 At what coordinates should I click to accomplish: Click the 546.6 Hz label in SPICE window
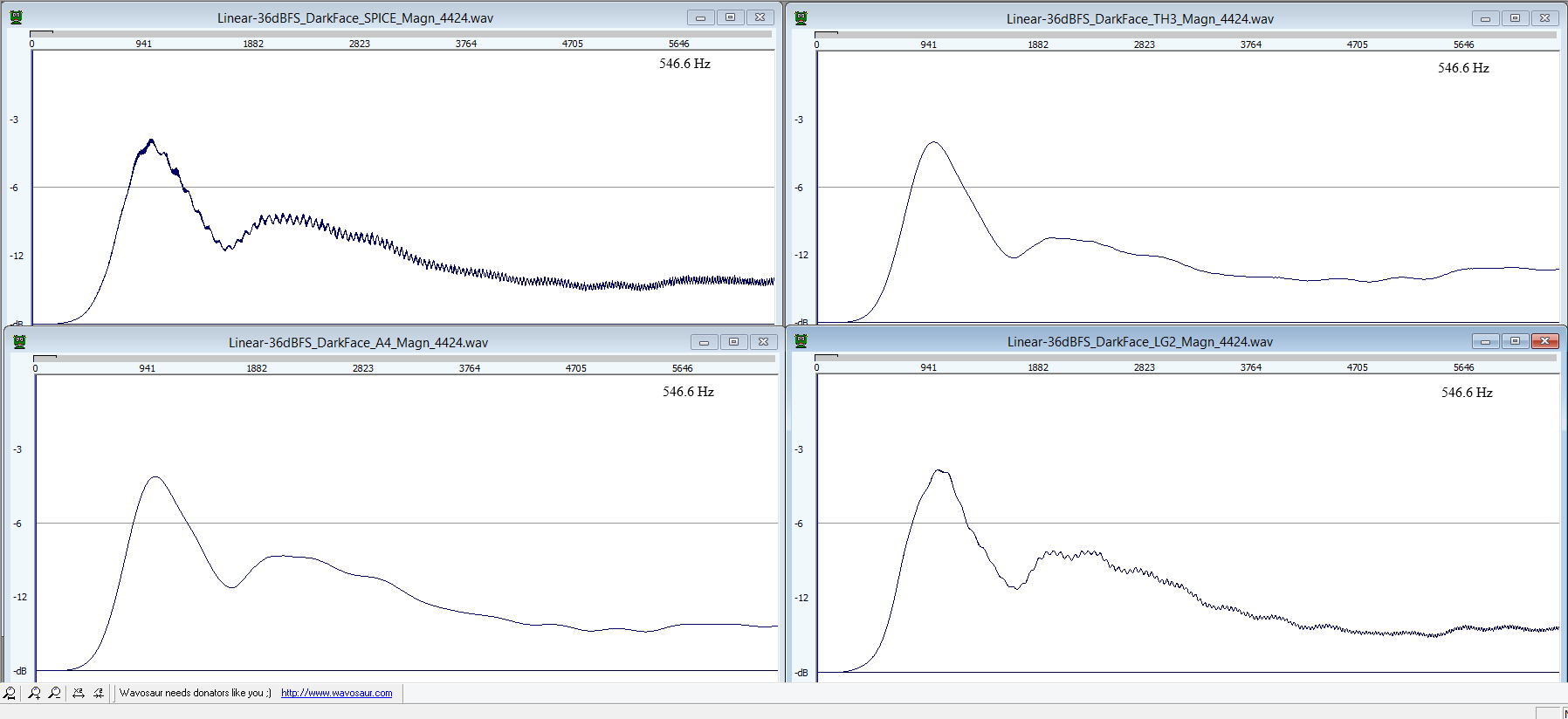click(x=684, y=64)
